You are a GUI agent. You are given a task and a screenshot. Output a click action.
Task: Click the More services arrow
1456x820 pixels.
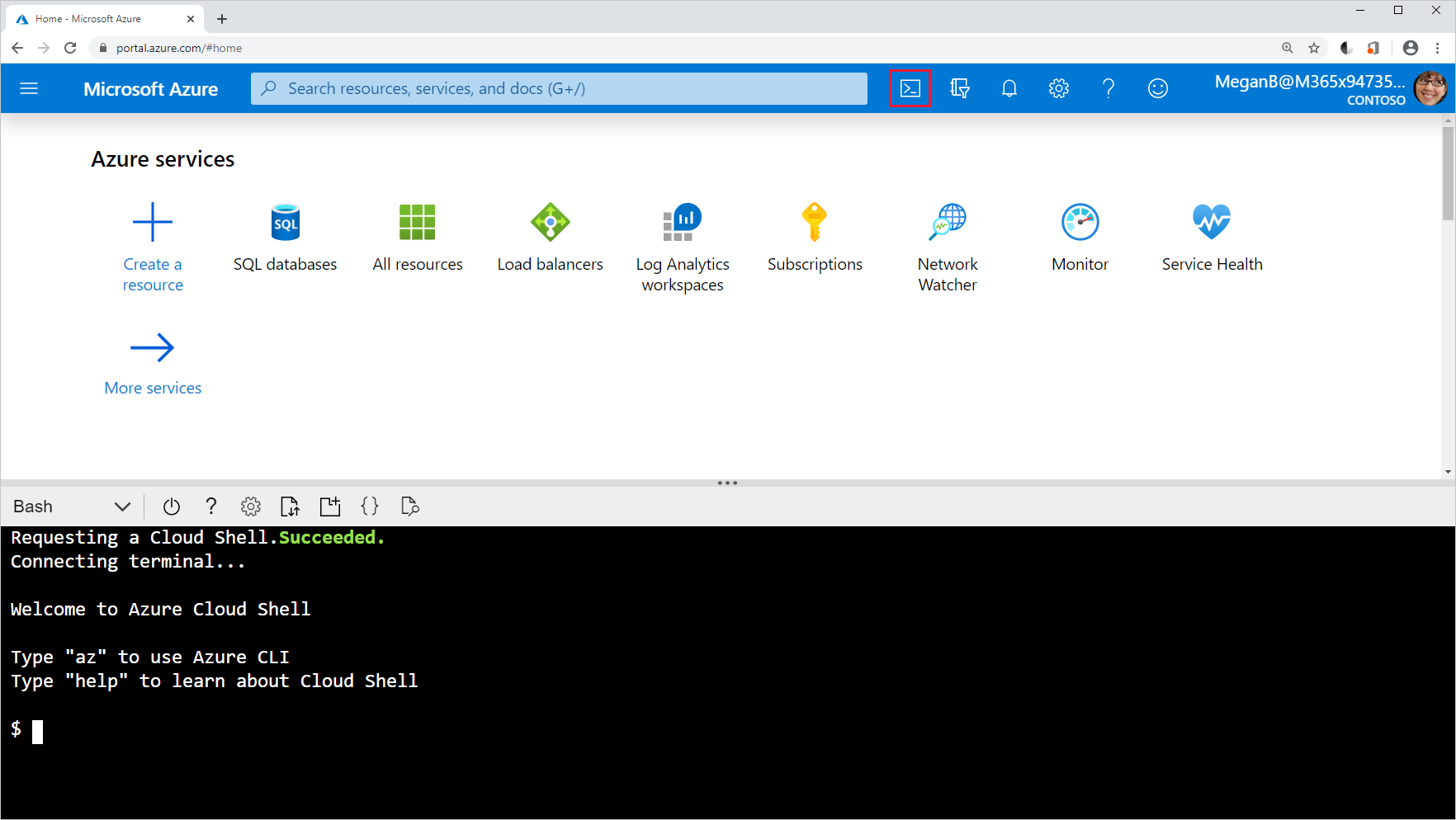click(153, 347)
